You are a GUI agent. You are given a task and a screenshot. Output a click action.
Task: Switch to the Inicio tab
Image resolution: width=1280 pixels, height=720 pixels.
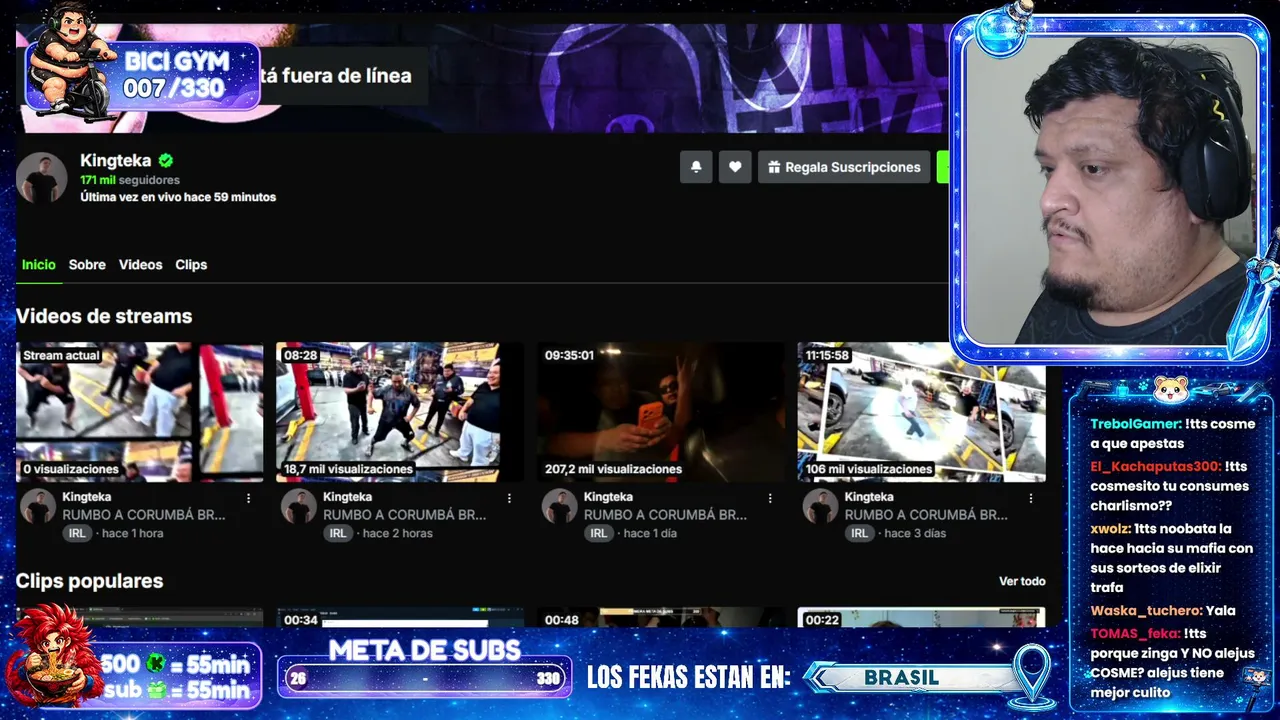point(39,265)
